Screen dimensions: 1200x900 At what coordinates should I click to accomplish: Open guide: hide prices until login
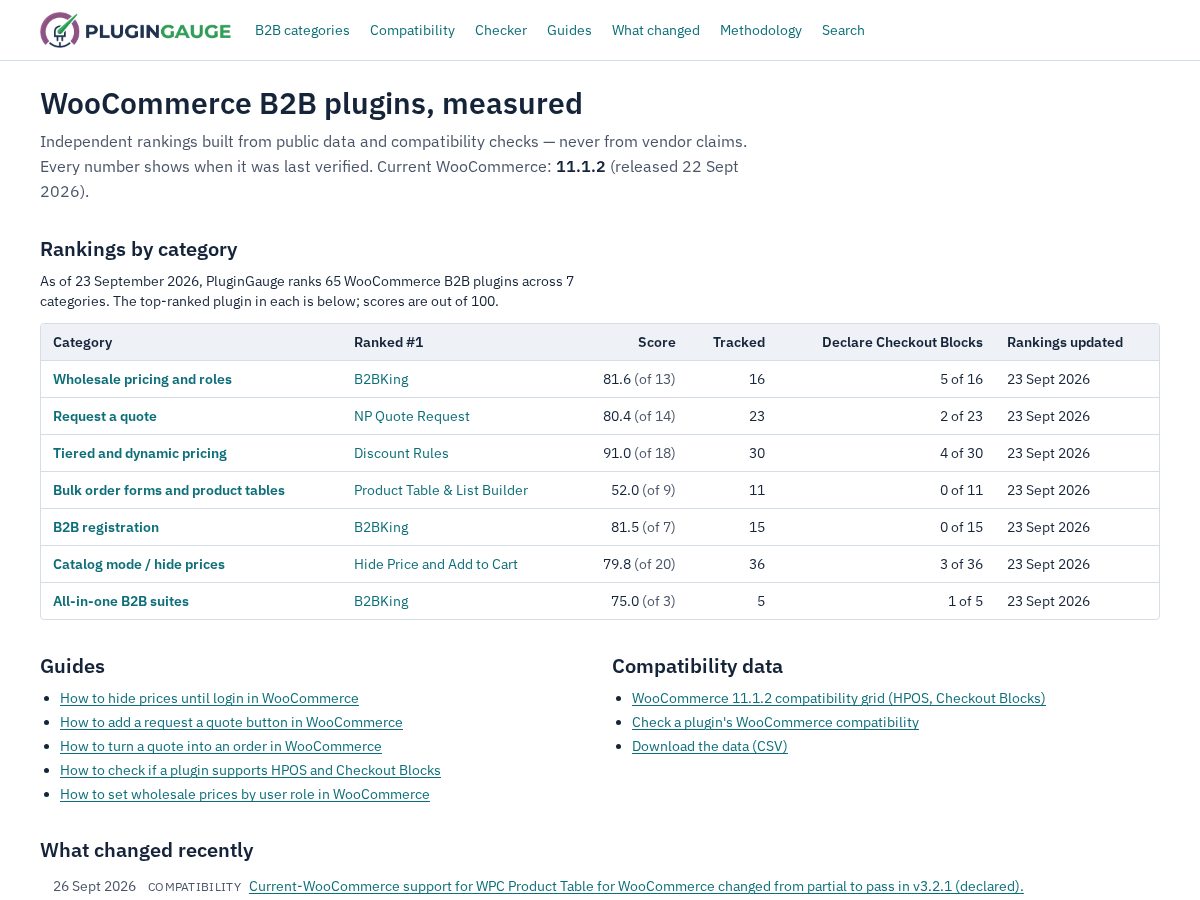(x=209, y=698)
